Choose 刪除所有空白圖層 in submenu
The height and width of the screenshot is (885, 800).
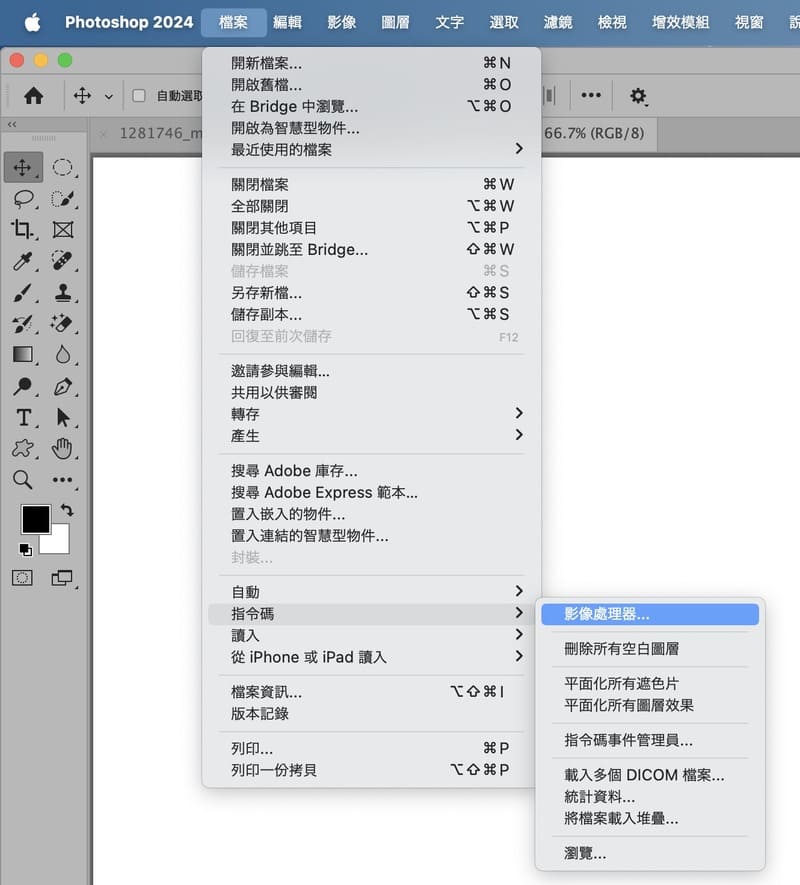click(x=650, y=649)
